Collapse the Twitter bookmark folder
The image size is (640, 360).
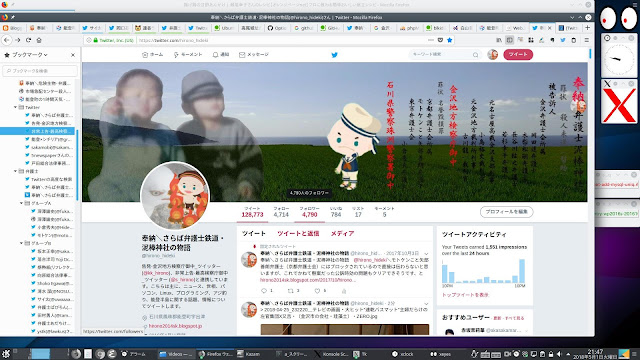click(x=15, y=107)
